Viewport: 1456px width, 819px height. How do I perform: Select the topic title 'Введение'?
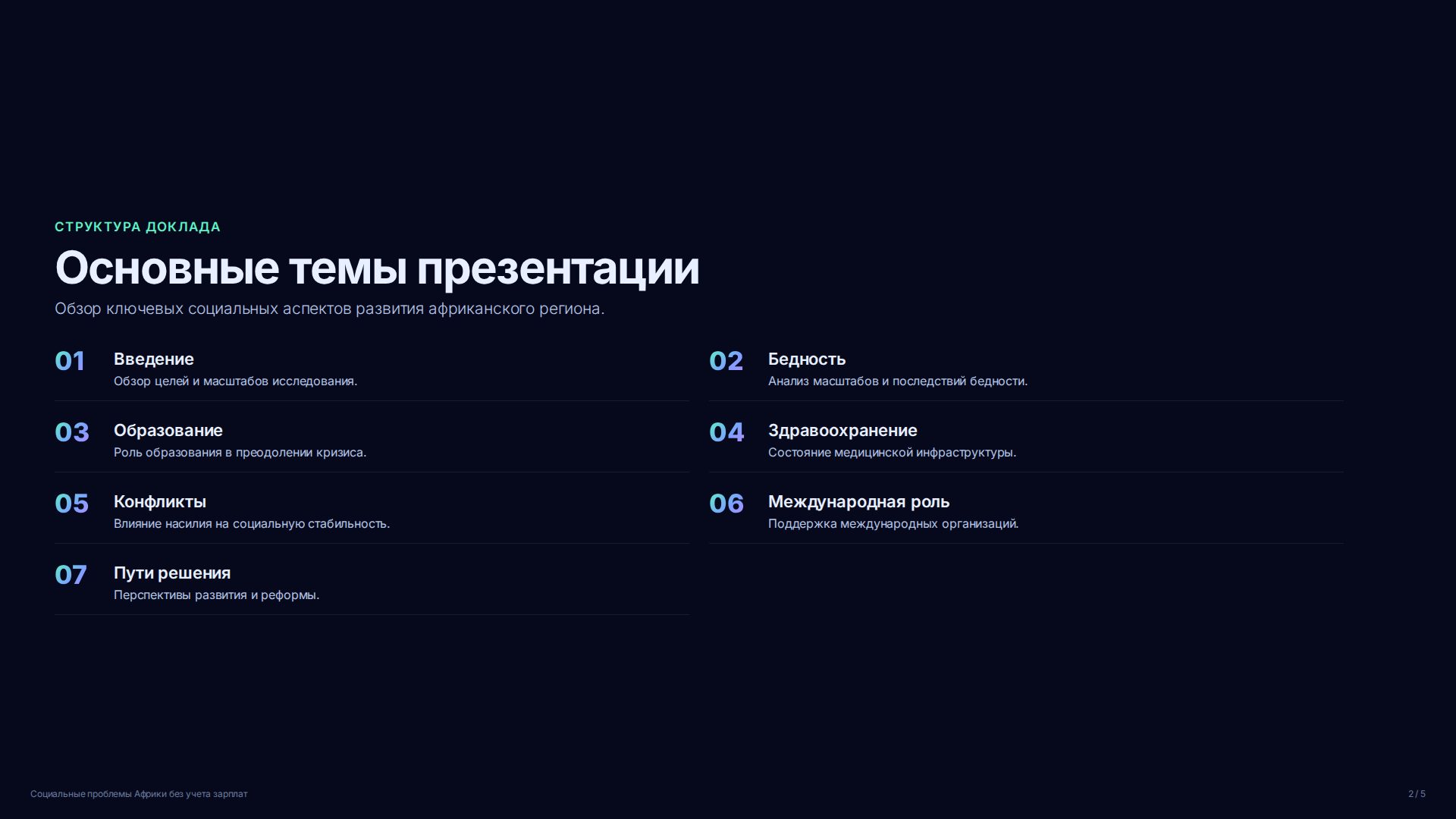[x=154, y=359]
